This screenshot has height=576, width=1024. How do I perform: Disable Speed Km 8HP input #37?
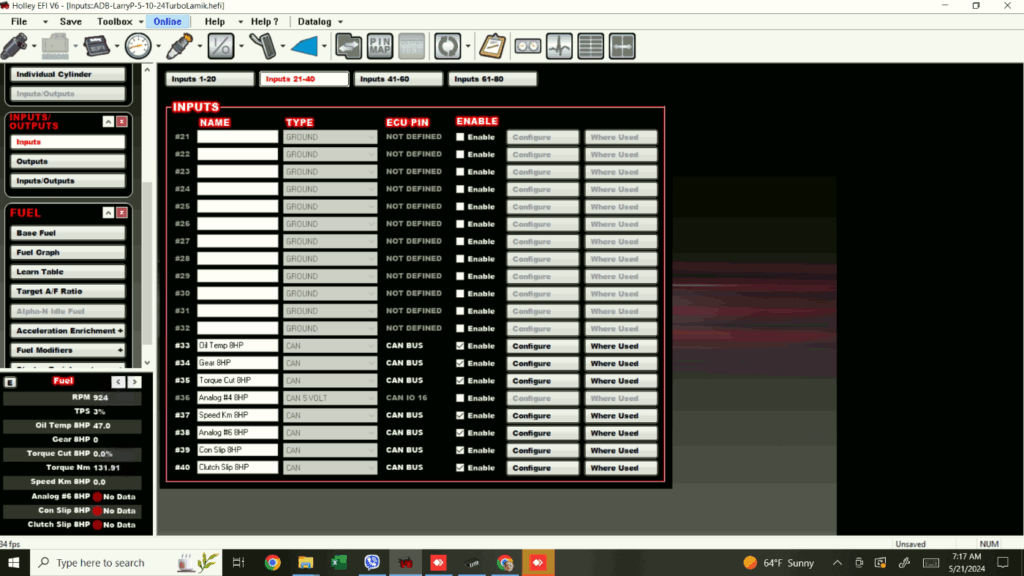click(460, 415)
